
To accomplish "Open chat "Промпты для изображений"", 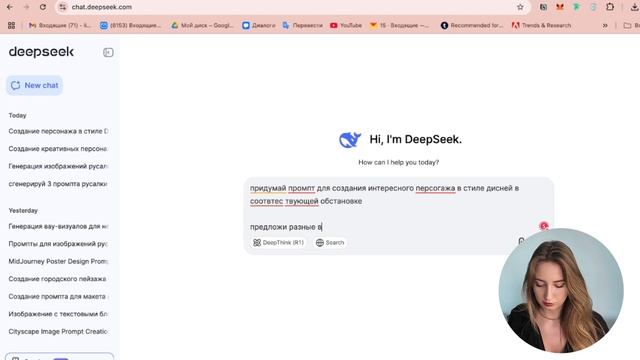I will click(58, 244).
